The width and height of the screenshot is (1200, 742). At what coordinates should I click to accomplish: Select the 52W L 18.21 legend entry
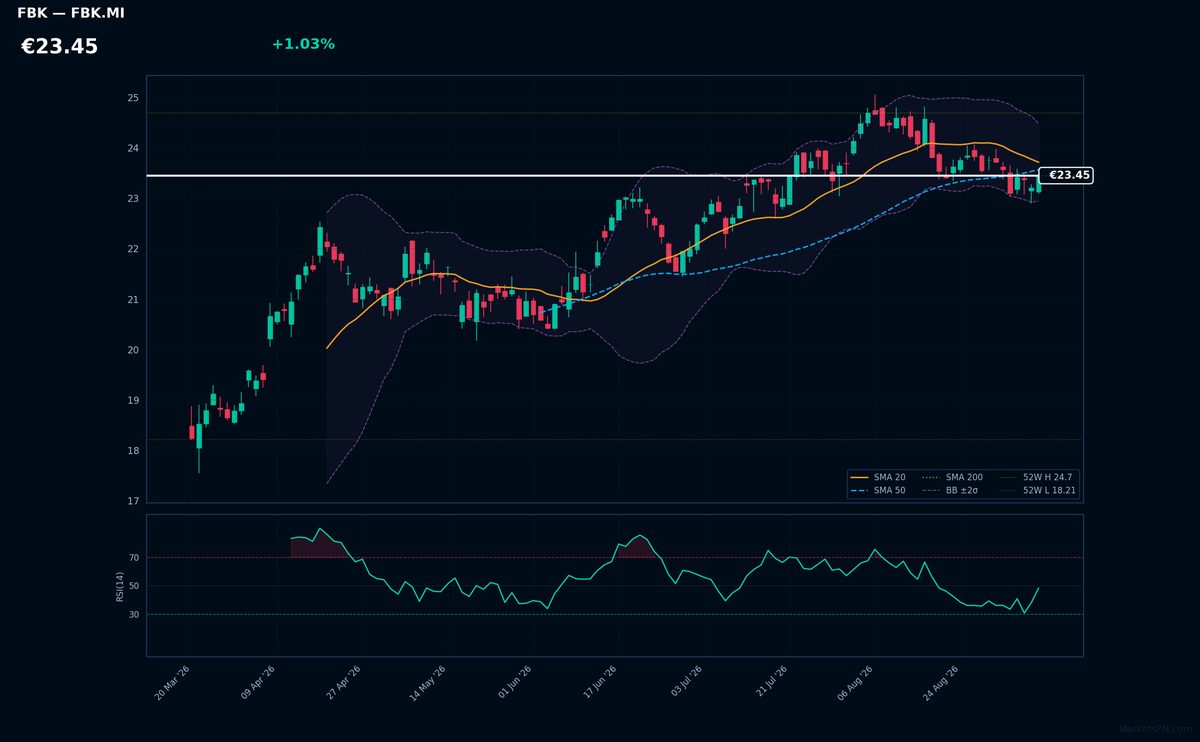1038,491
